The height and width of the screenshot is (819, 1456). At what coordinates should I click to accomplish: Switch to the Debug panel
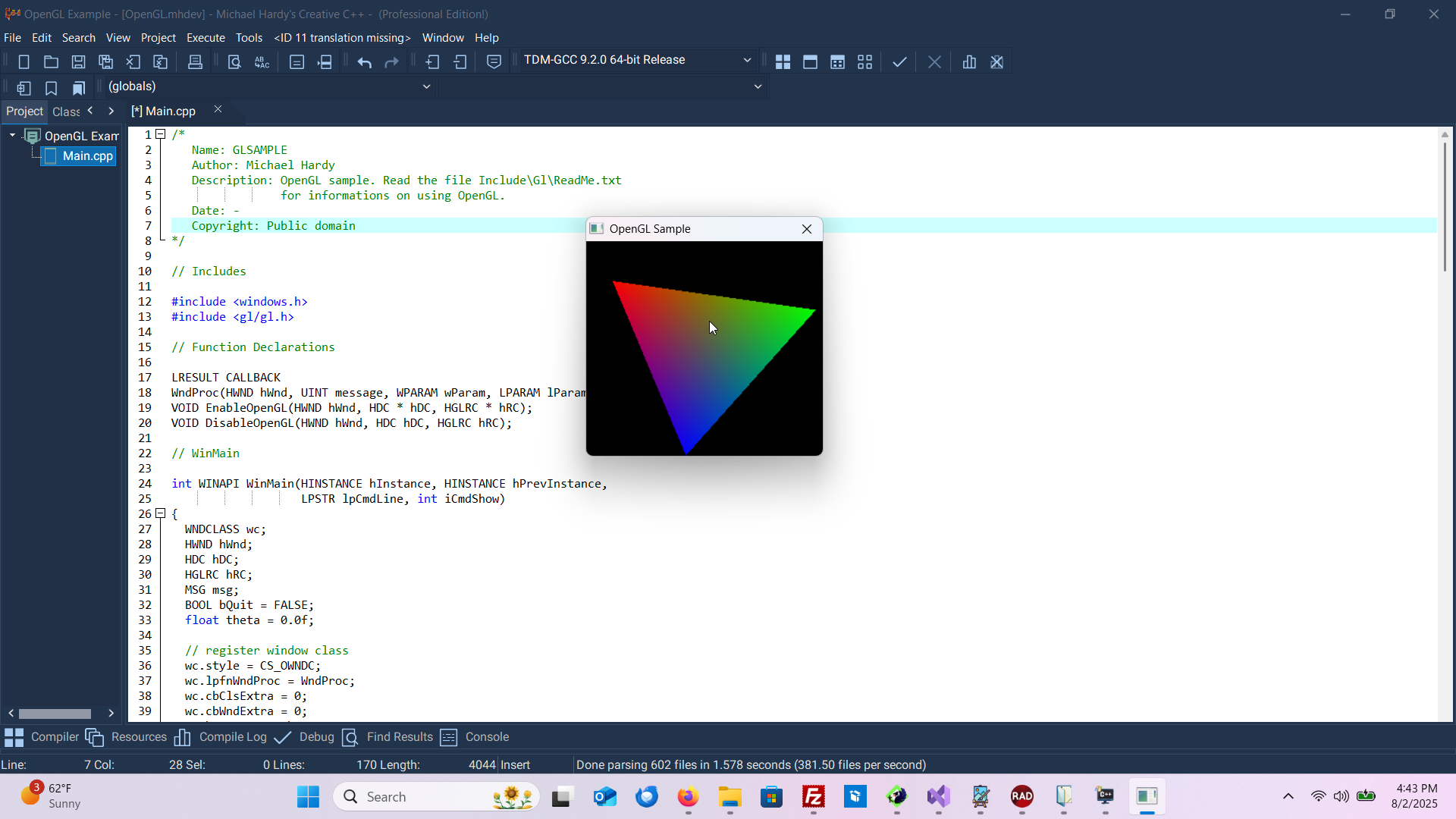point(317,736)
